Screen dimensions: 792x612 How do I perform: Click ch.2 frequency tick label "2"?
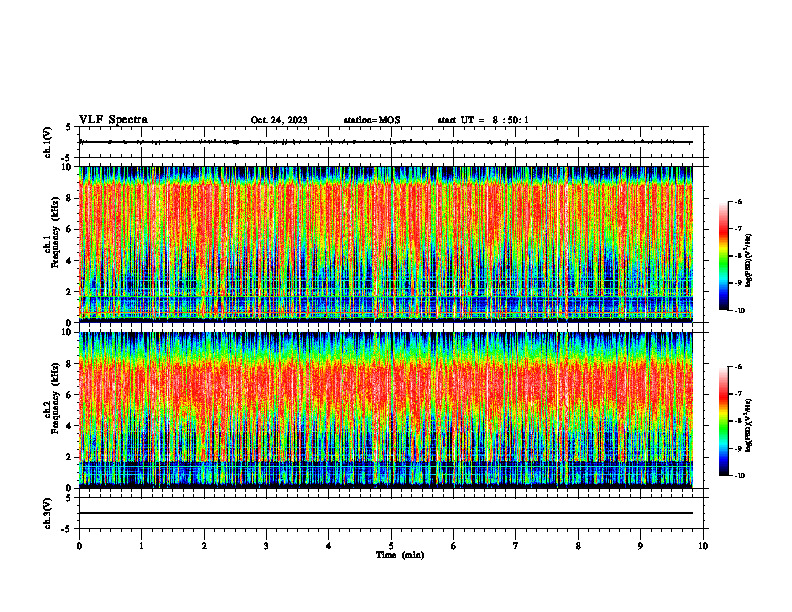(x=69, y=457)
